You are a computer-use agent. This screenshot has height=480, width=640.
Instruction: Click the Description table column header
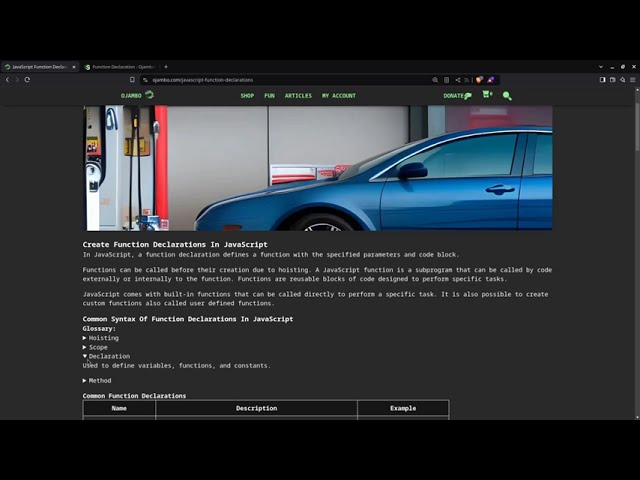click(256, 408)
